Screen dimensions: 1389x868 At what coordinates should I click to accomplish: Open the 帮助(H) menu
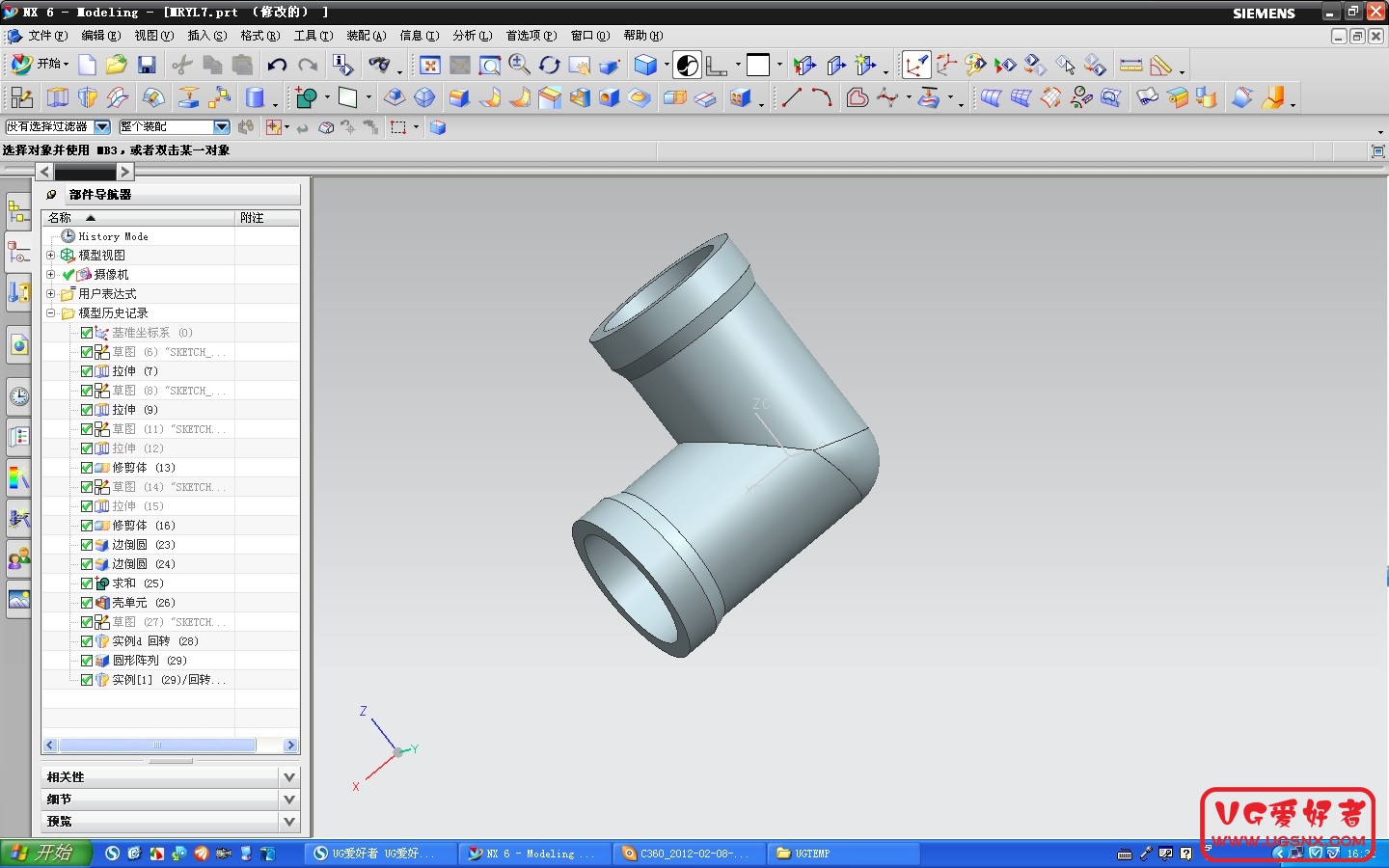click(x=643, y=36)
